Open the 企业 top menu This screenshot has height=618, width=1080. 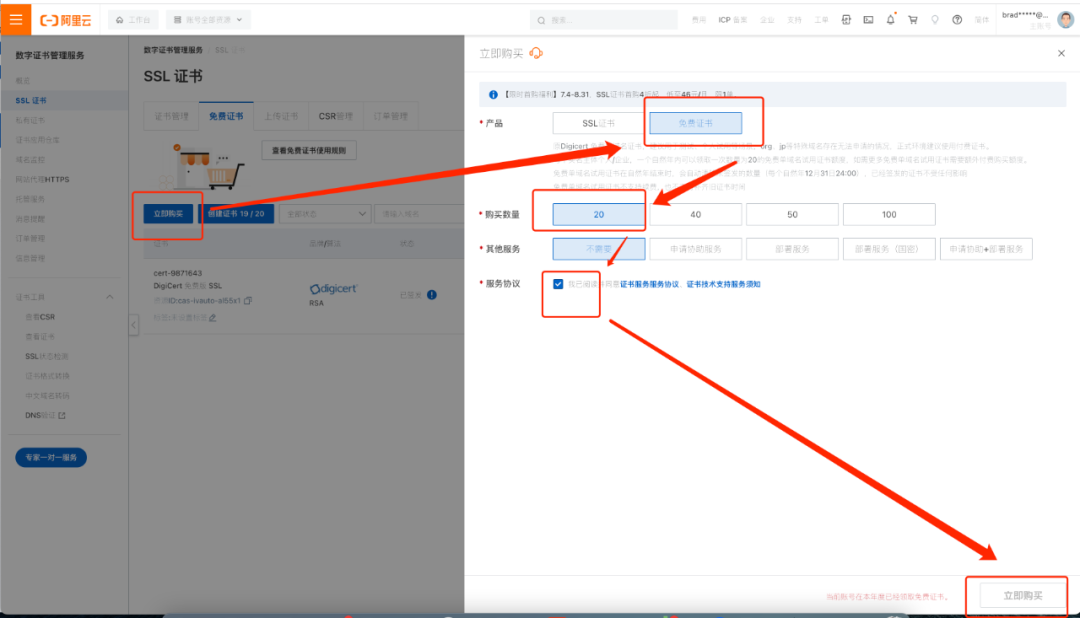(767, 20)
